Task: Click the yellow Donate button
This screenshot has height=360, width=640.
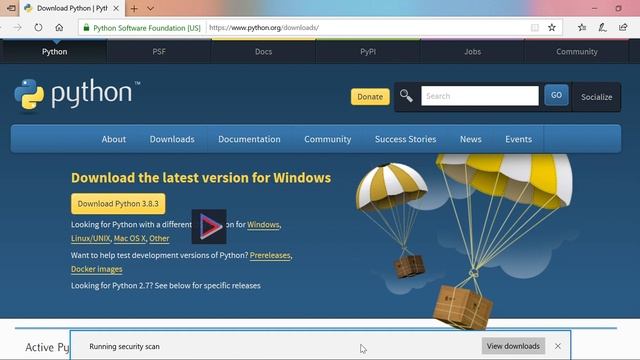Action: pyautogui.click(x=370, y=97)
